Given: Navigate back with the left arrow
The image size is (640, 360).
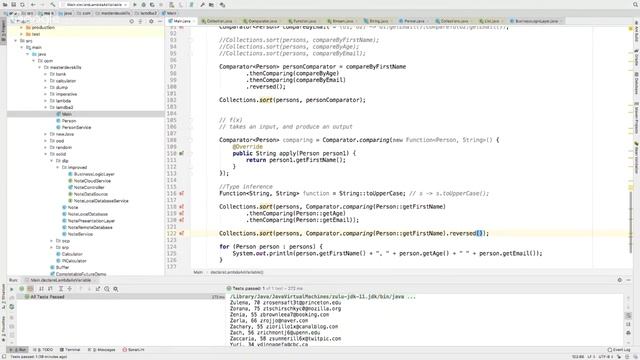Looking at the screenshot, I should (x=33, y=4).
